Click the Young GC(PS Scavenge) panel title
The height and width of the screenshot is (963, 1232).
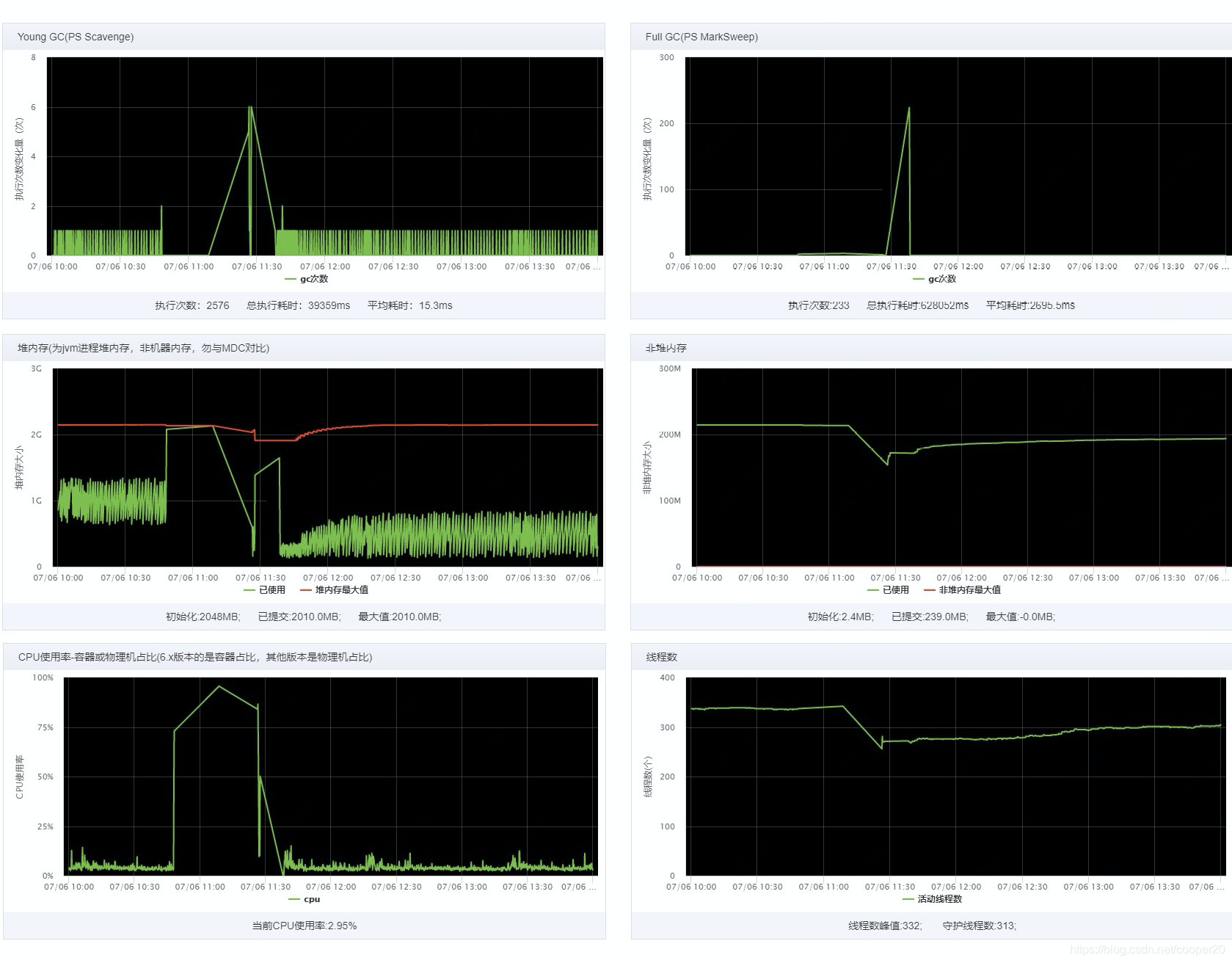coord(76,37)
